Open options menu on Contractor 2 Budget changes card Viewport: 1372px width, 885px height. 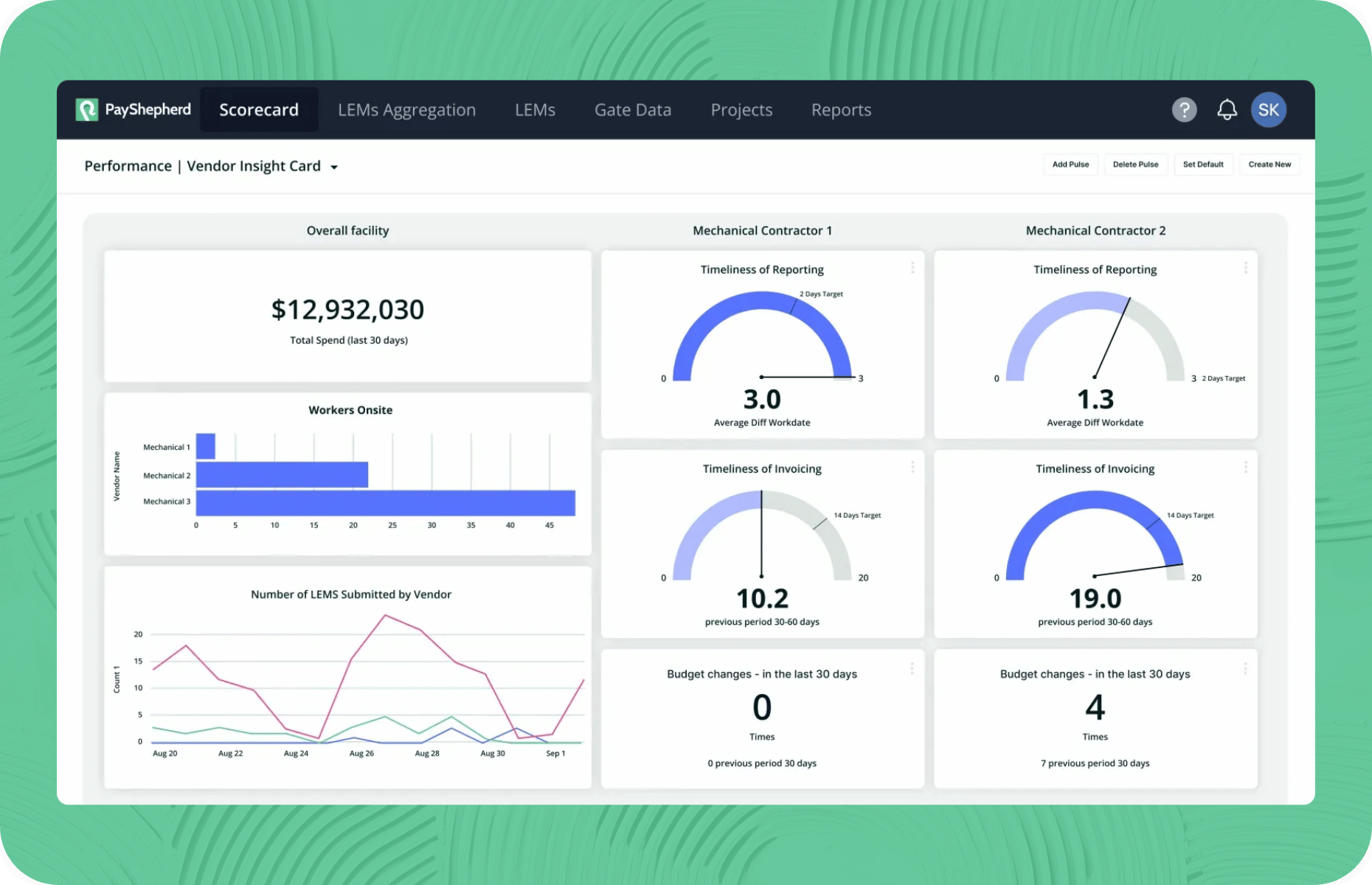(x=1245, y=668)
